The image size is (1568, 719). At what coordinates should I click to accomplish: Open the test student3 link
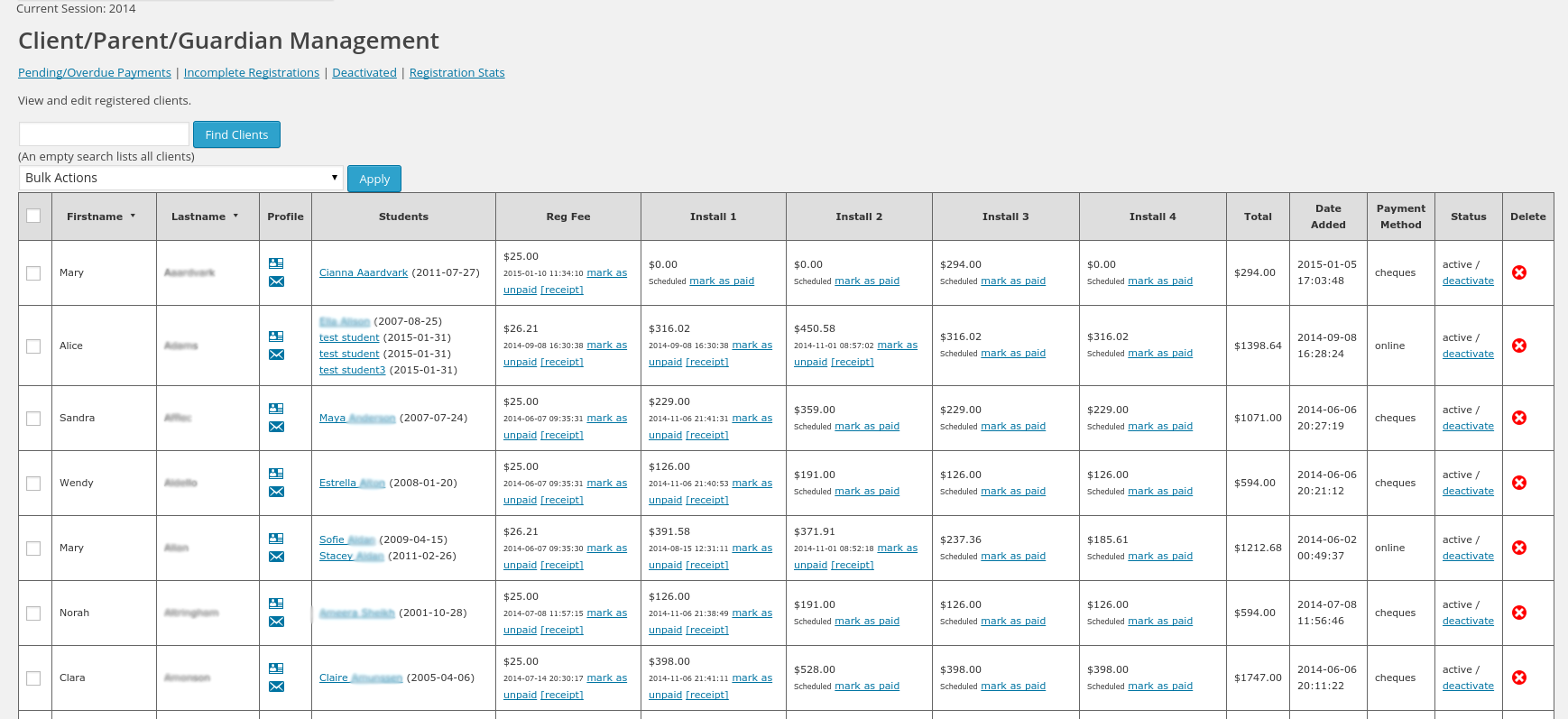[x=353, y=370]
